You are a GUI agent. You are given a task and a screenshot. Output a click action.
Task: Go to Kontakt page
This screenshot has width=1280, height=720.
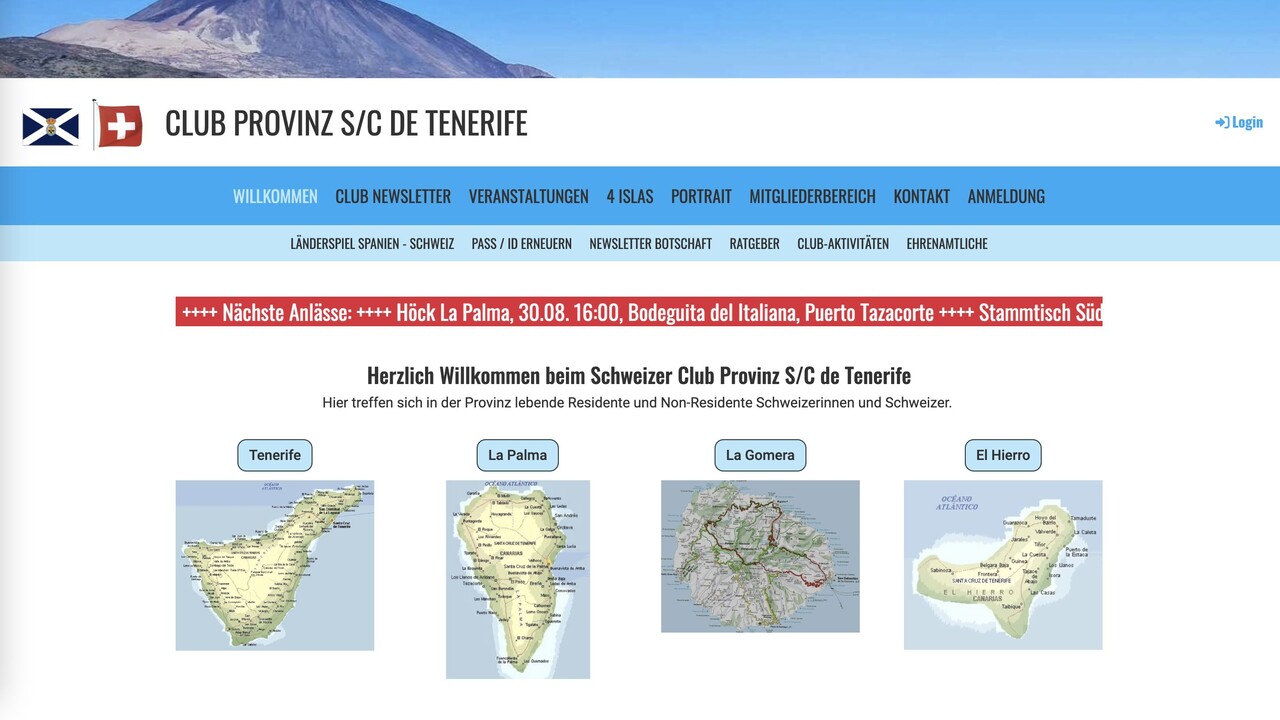921,196
